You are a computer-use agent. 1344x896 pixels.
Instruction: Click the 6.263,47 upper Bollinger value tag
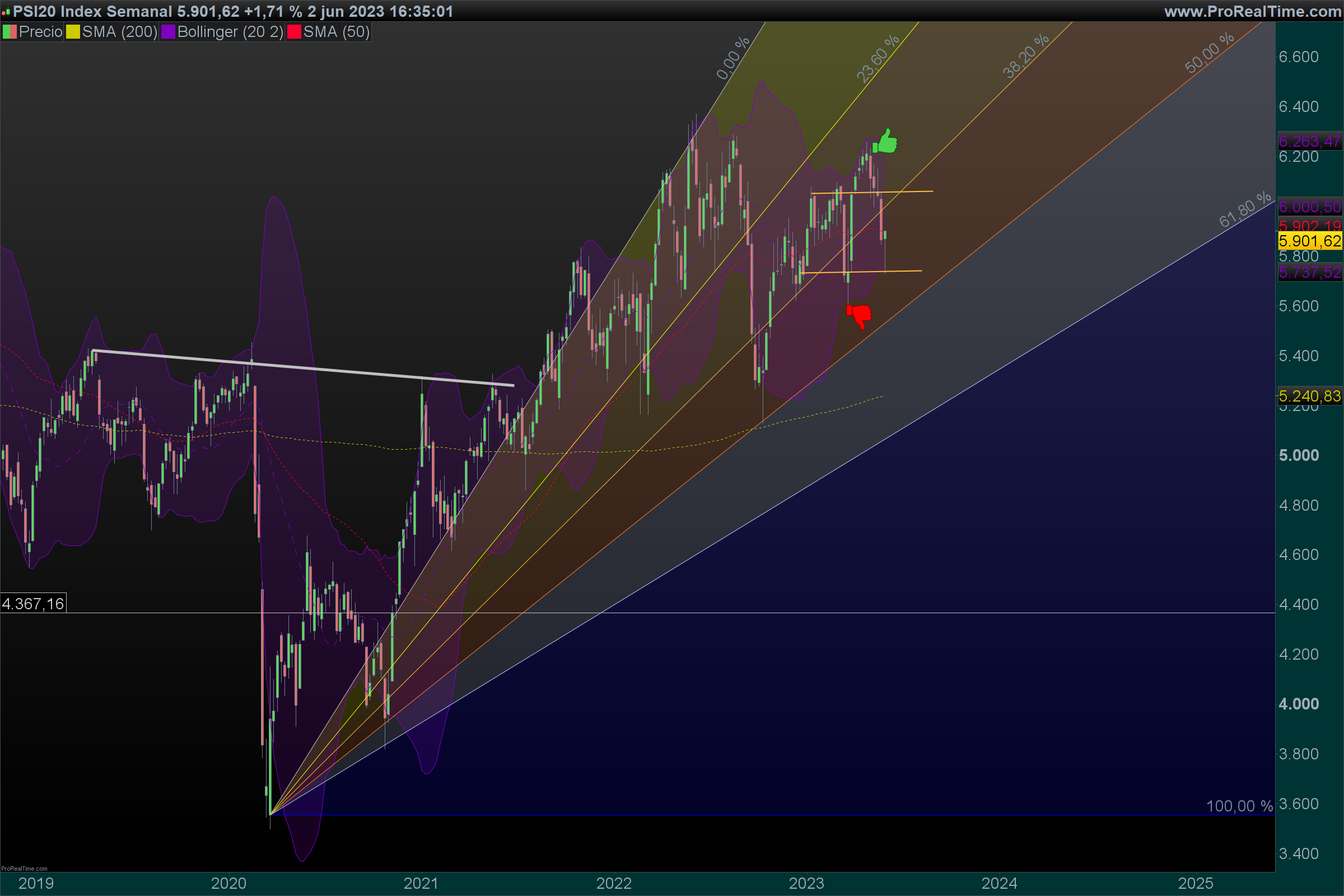tap(1309, 141)
